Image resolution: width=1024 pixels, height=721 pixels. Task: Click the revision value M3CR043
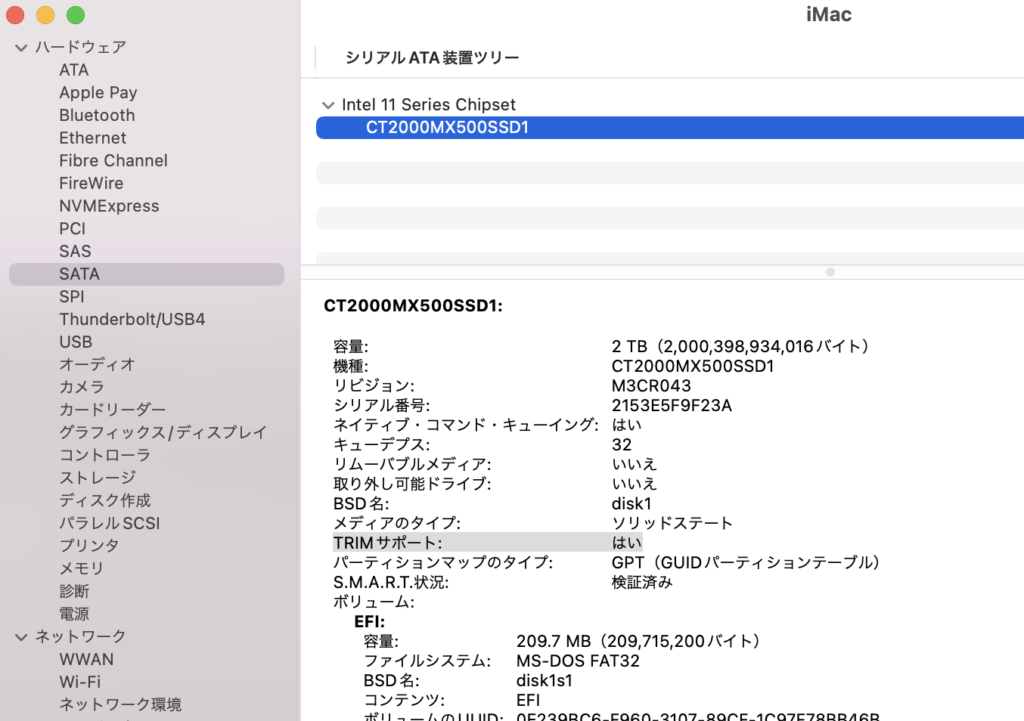point(651,386)
